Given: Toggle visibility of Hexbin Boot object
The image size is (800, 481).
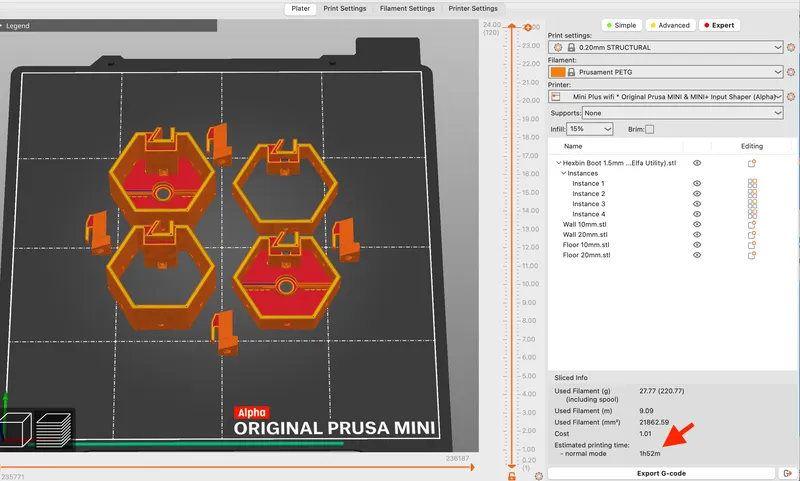Looking at the screenshot, I should [697, 163].
